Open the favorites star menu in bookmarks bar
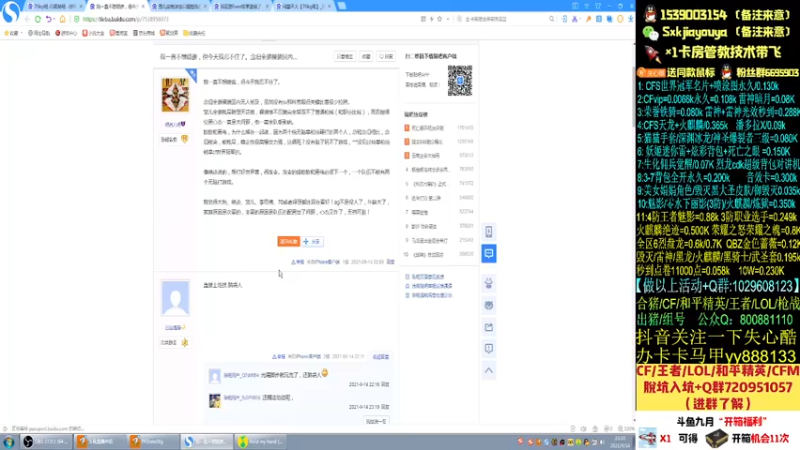 pos(13,33)
